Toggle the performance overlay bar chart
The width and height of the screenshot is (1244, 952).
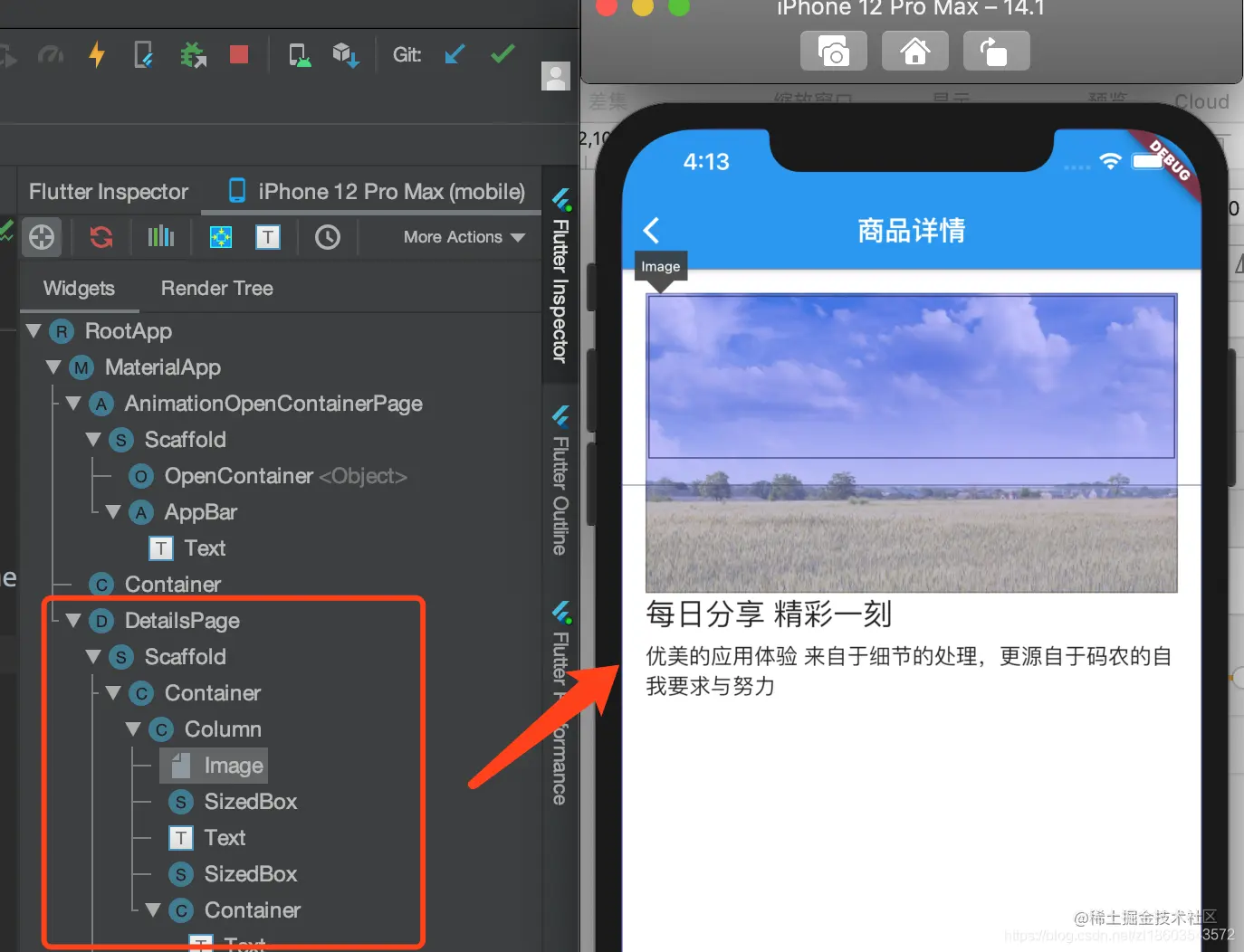(x=160, y=237)
